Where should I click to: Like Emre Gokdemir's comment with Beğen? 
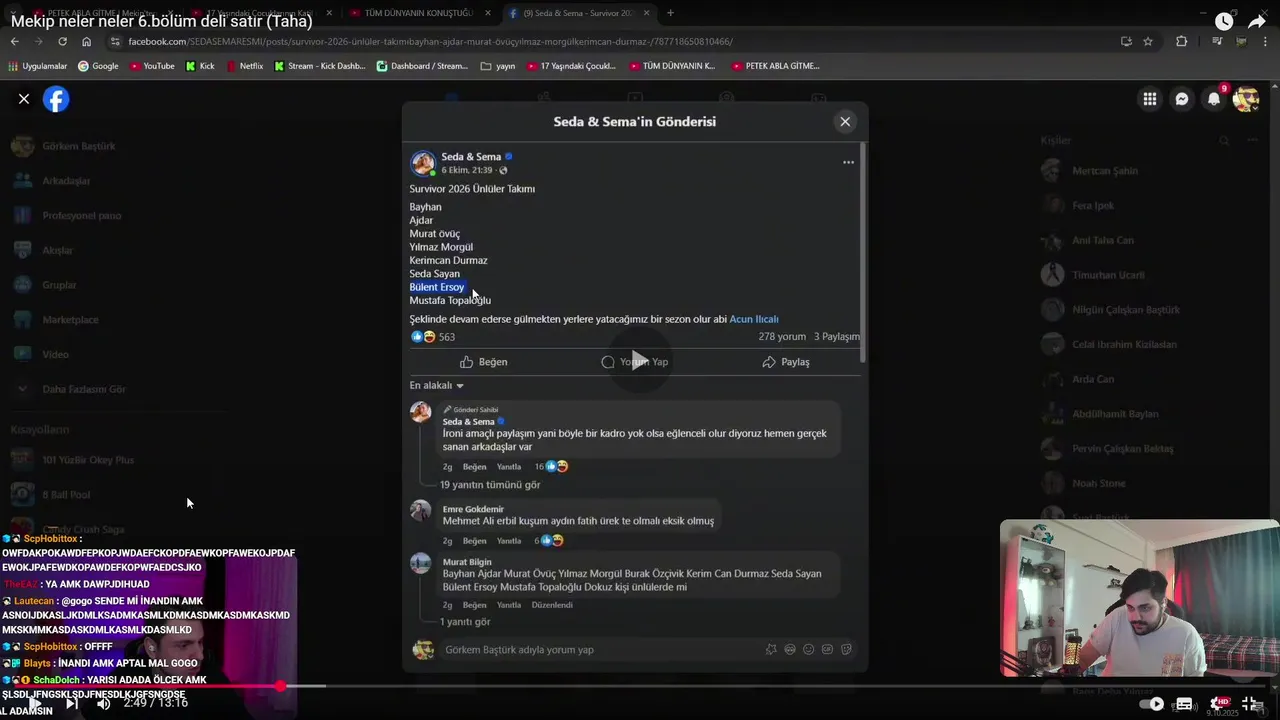[474, 541]
